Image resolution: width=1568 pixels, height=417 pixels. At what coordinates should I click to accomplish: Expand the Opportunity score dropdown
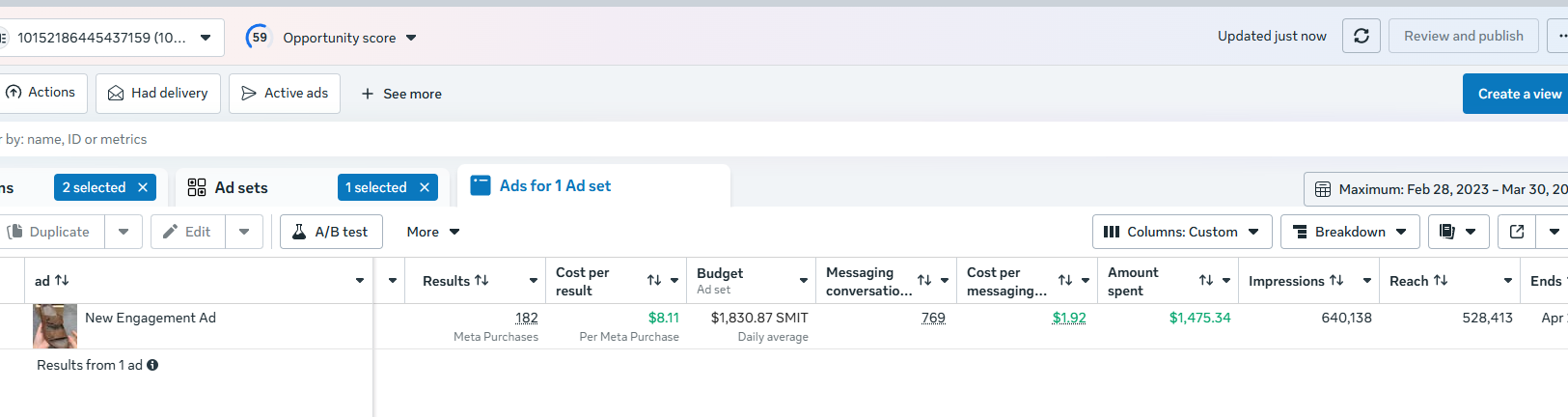[411, 38]
